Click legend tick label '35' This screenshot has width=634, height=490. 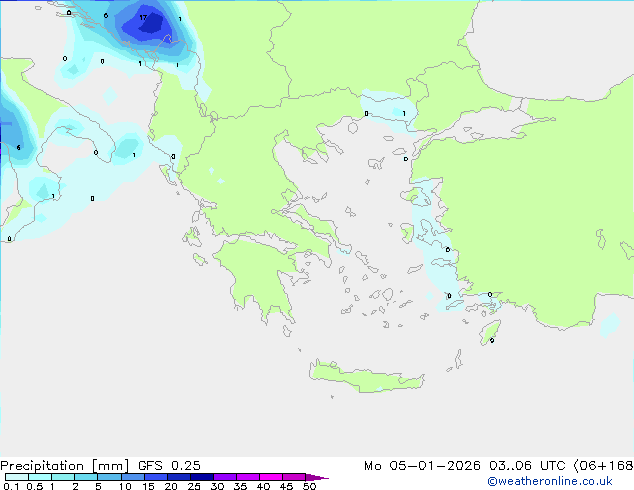(240, 486)
